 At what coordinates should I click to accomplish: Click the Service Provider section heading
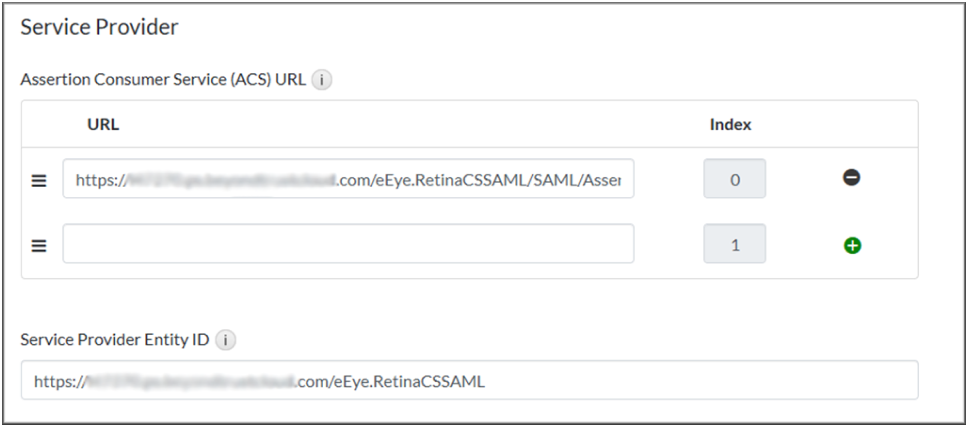pyautogui.click(x=99, y=27)
